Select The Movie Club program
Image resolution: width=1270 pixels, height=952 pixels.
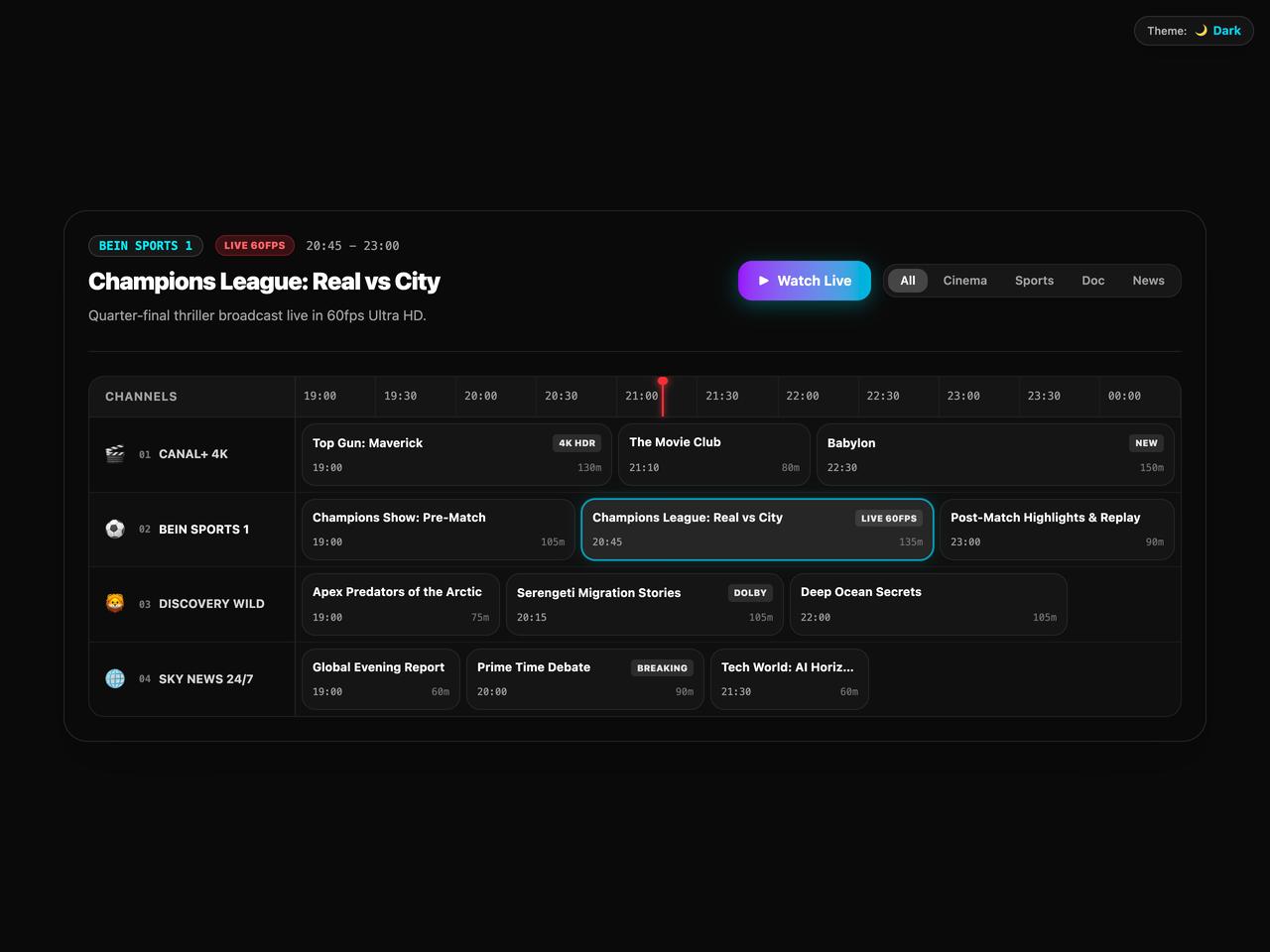point(714,454)
